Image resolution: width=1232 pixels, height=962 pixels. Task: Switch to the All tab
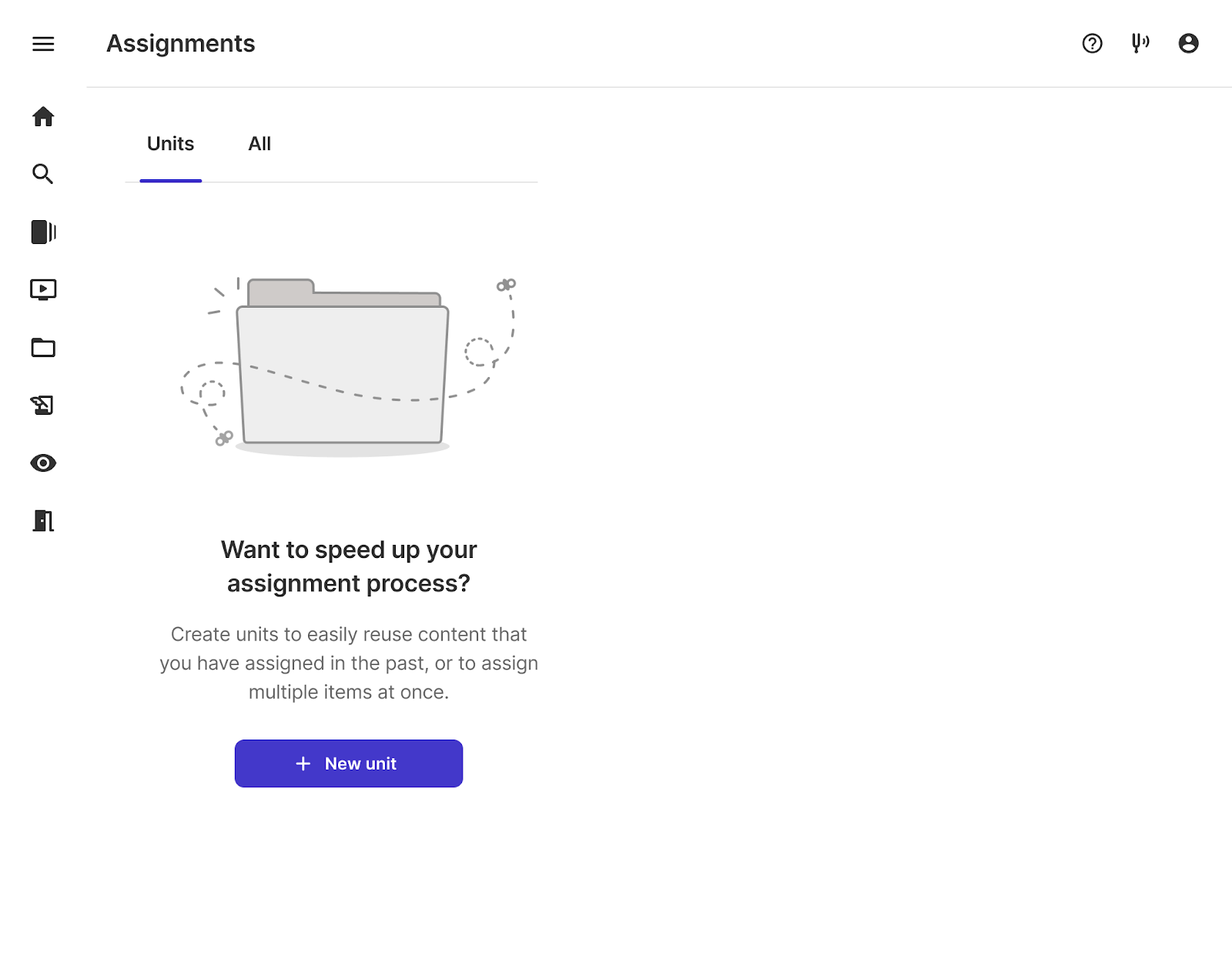coord(259,144)
